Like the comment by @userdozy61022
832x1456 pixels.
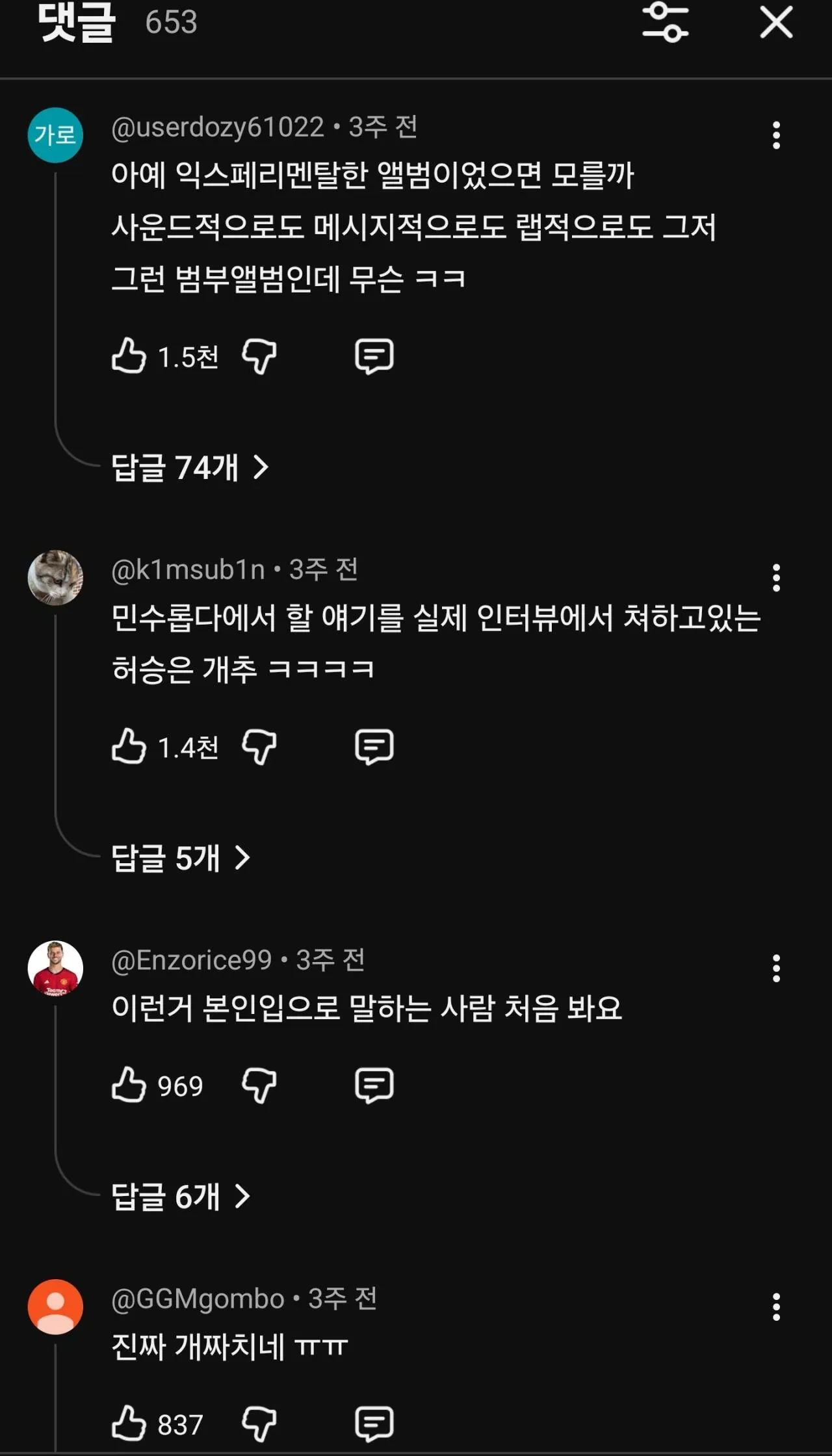point(129,356)
